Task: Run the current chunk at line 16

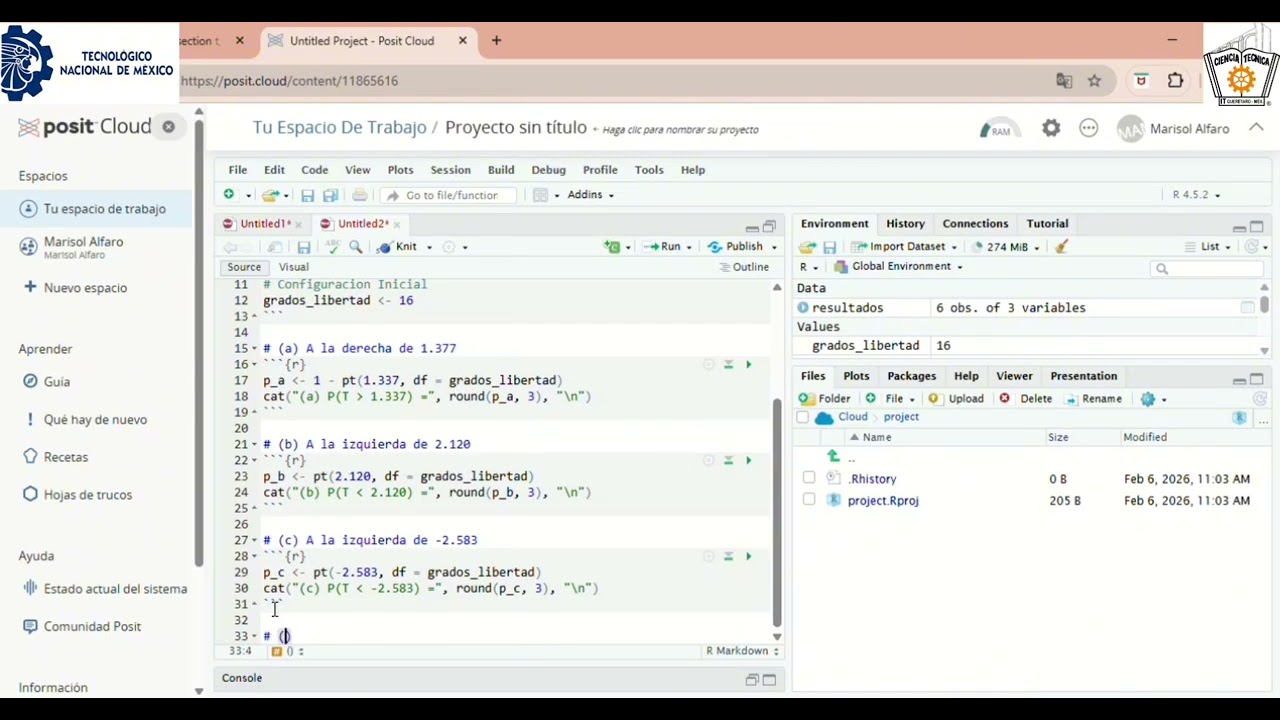Action: pos(748,365)
